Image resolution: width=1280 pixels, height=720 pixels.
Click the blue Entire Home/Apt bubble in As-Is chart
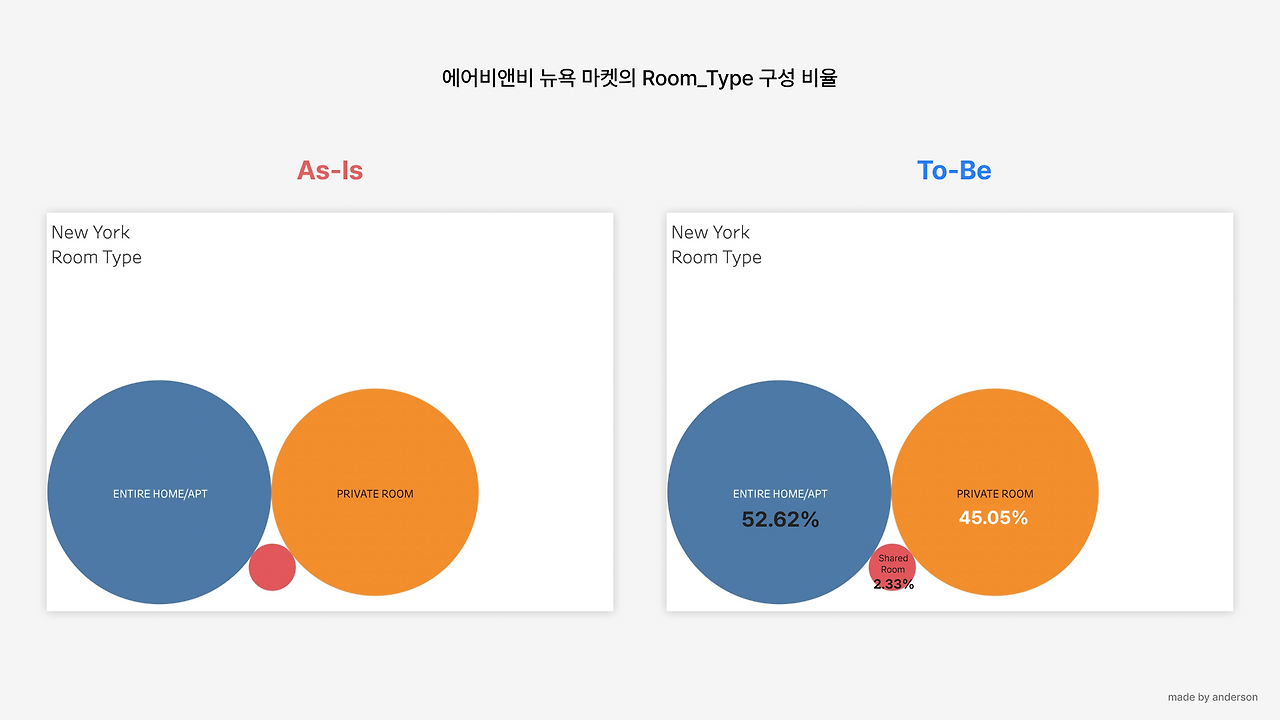click(159, 492)
